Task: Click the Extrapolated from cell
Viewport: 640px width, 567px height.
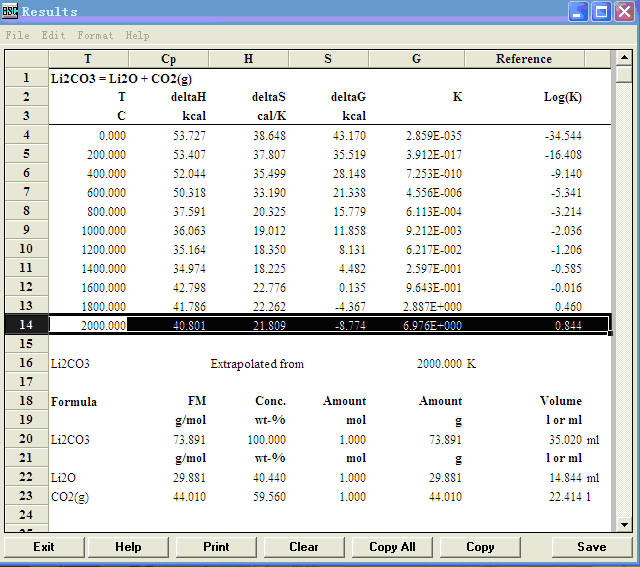Action: pos(257,364)
